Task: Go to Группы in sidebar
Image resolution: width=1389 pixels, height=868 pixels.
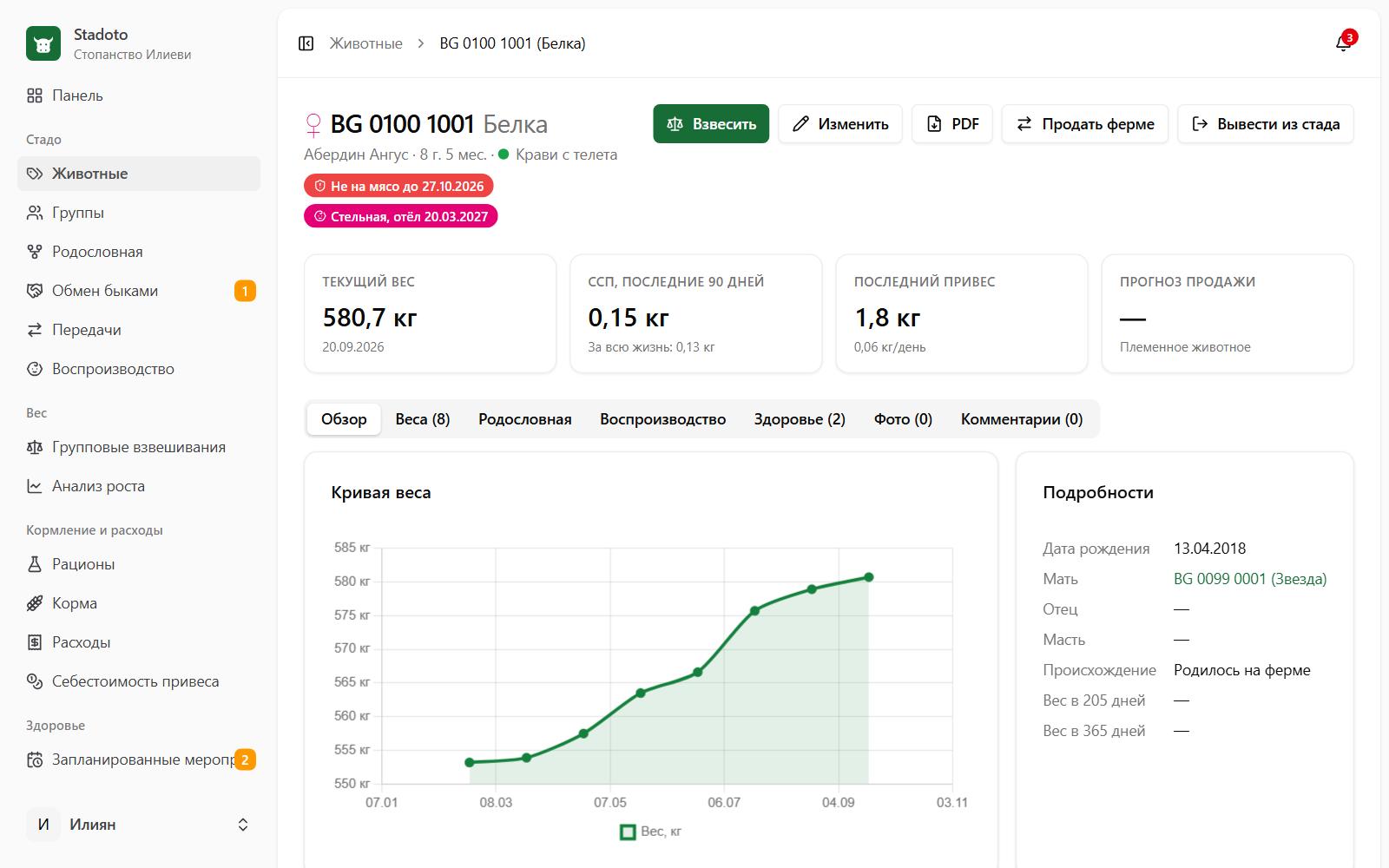Action: click(139, 213)
